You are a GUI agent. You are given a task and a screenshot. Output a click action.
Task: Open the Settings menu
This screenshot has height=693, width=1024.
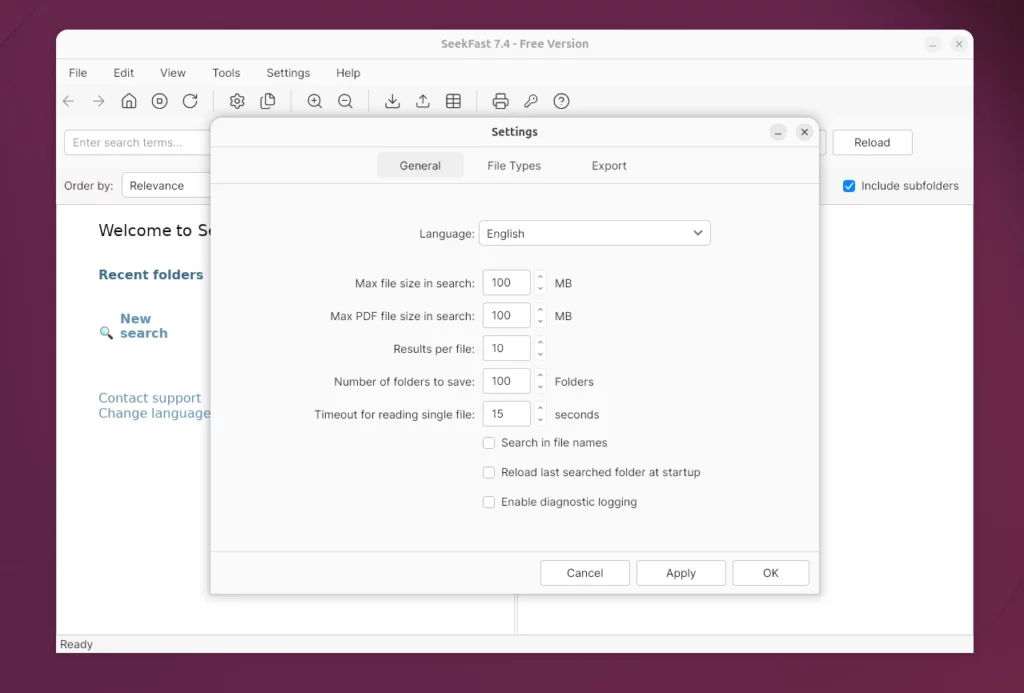coord(288,73)
